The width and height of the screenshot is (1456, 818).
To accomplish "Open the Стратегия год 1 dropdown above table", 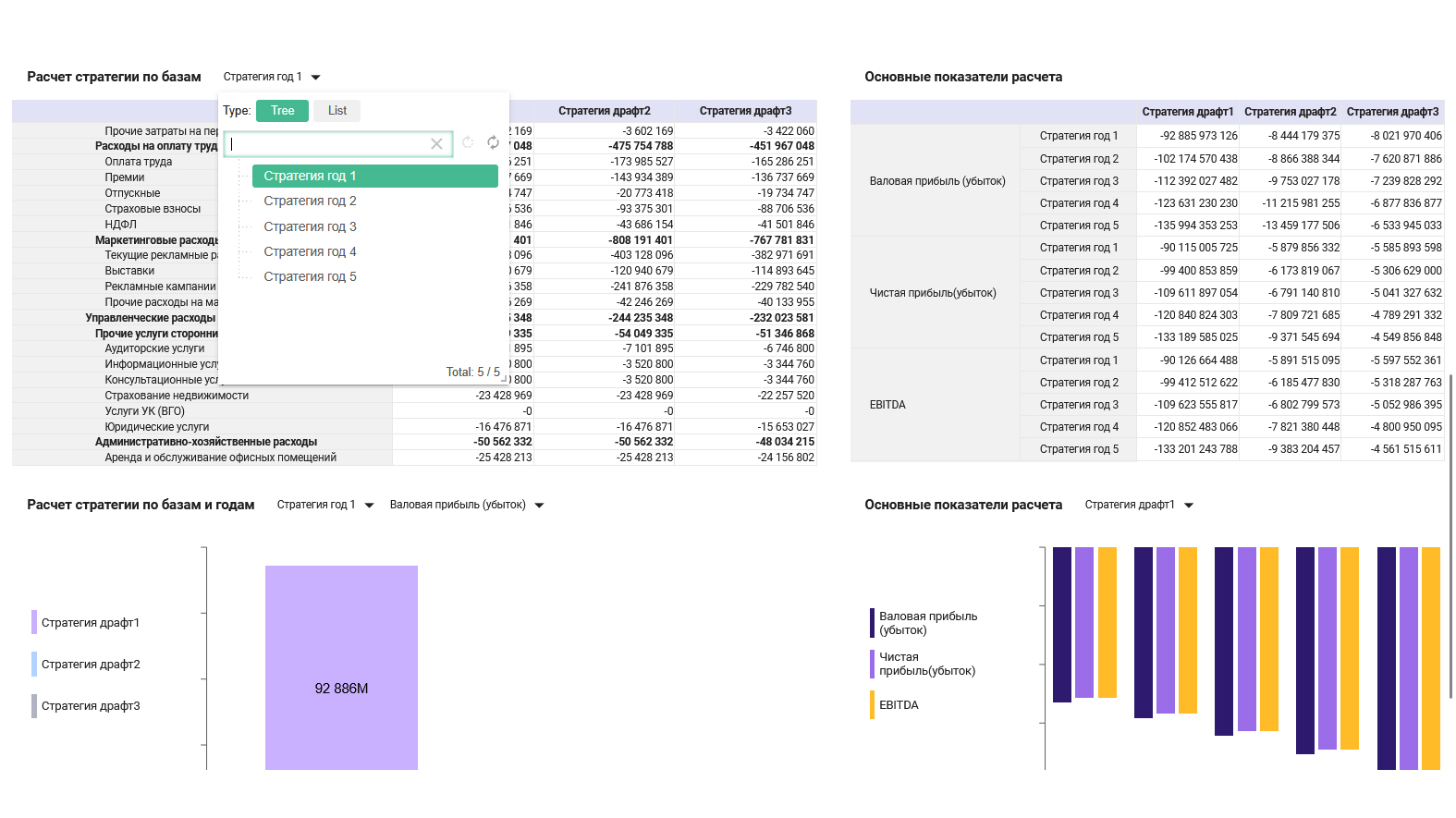I will pyautogui.click(x=272, y=77).
